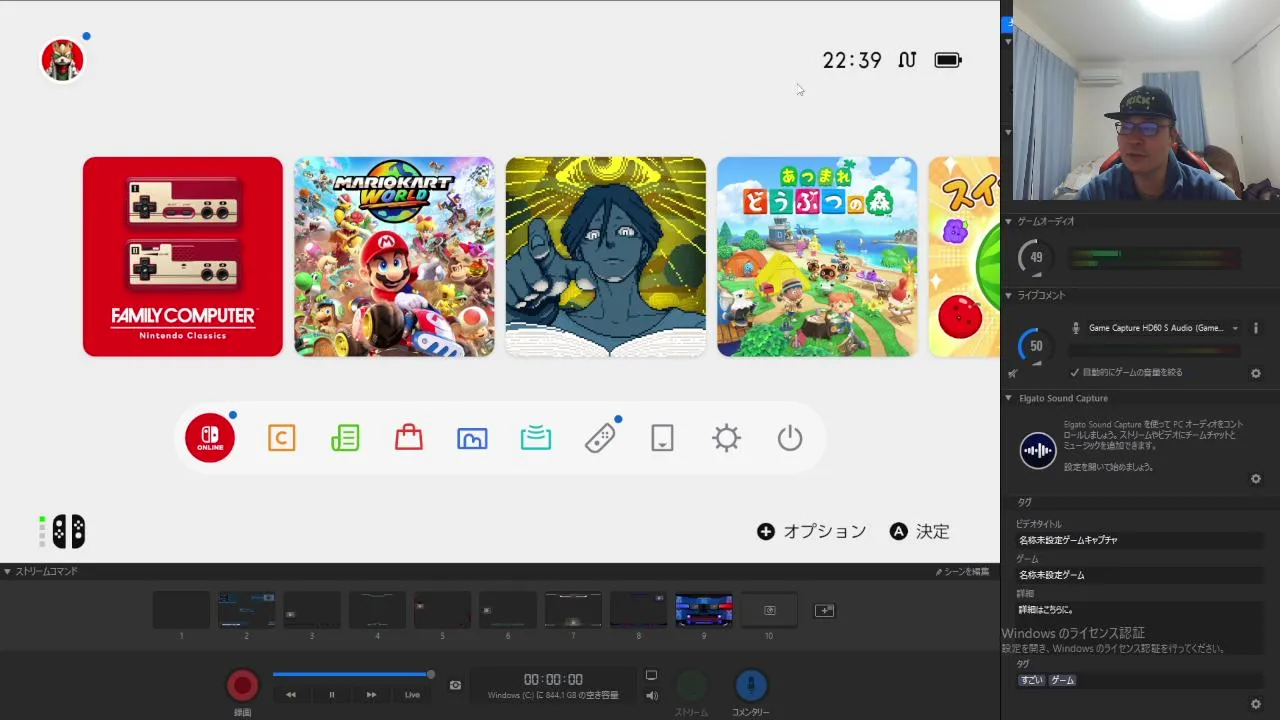
Task: Select the Suika Game watermelon tile
Action: [x=964, y=256]
